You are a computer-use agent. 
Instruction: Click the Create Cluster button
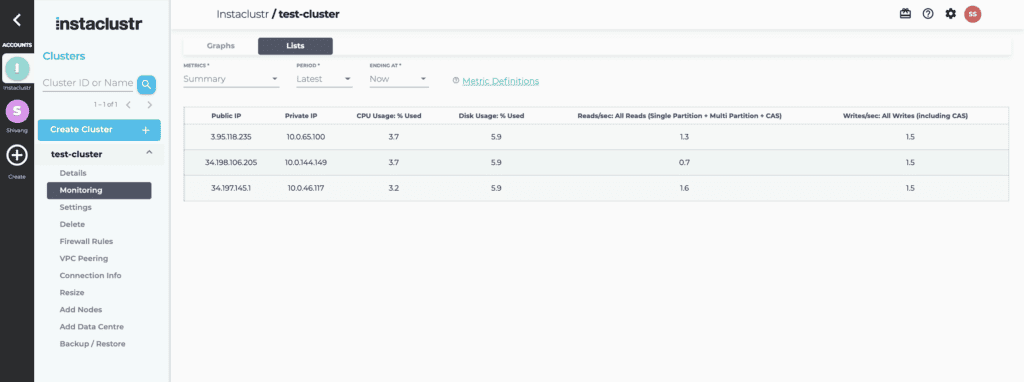tap(99, 130)
